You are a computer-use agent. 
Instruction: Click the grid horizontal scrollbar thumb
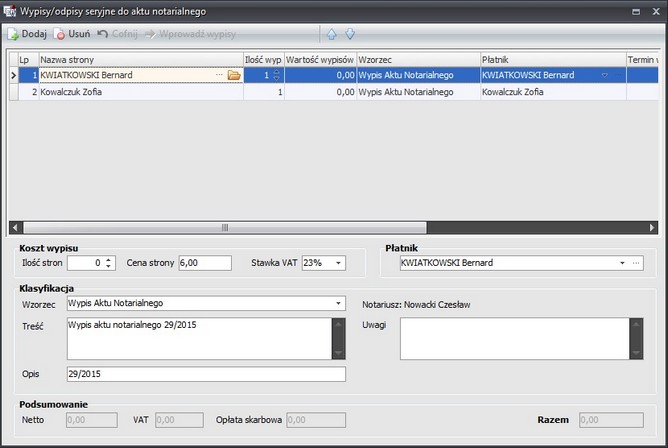[x=223, y=227]
